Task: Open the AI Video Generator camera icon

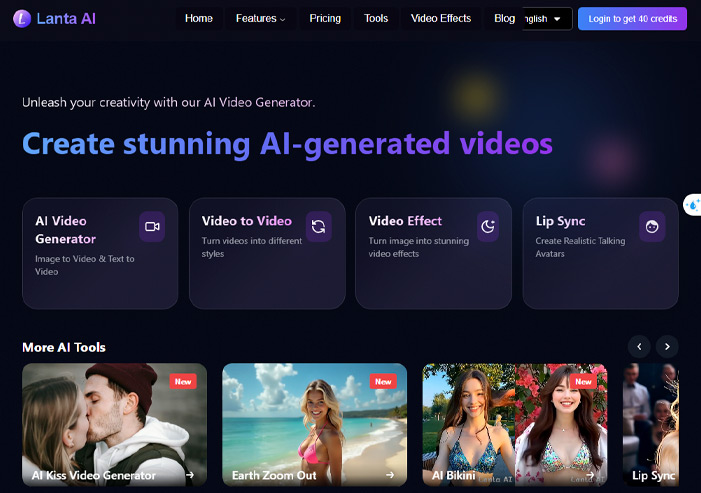Action: 152,227
